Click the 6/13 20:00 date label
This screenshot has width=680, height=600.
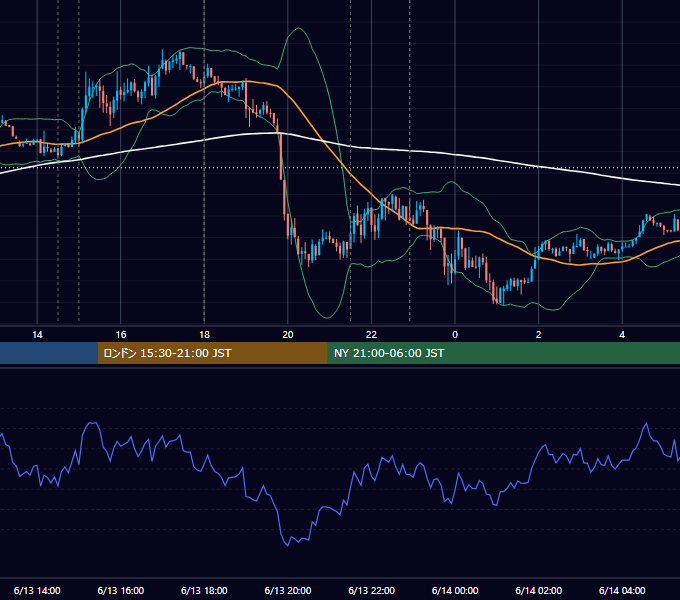288,590
